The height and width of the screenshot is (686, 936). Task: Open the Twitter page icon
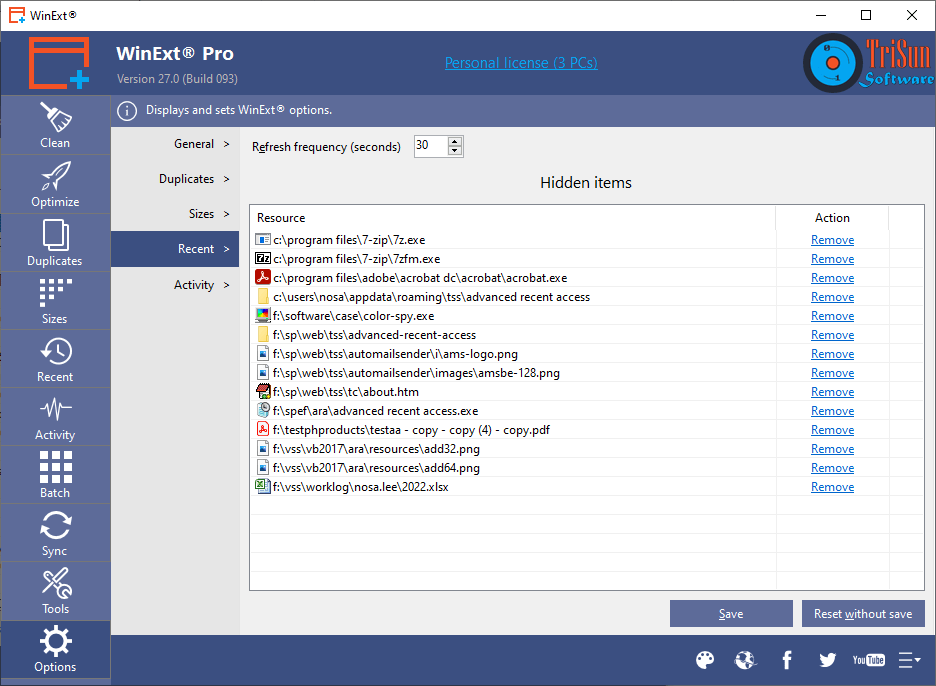[x=827, y=660]
